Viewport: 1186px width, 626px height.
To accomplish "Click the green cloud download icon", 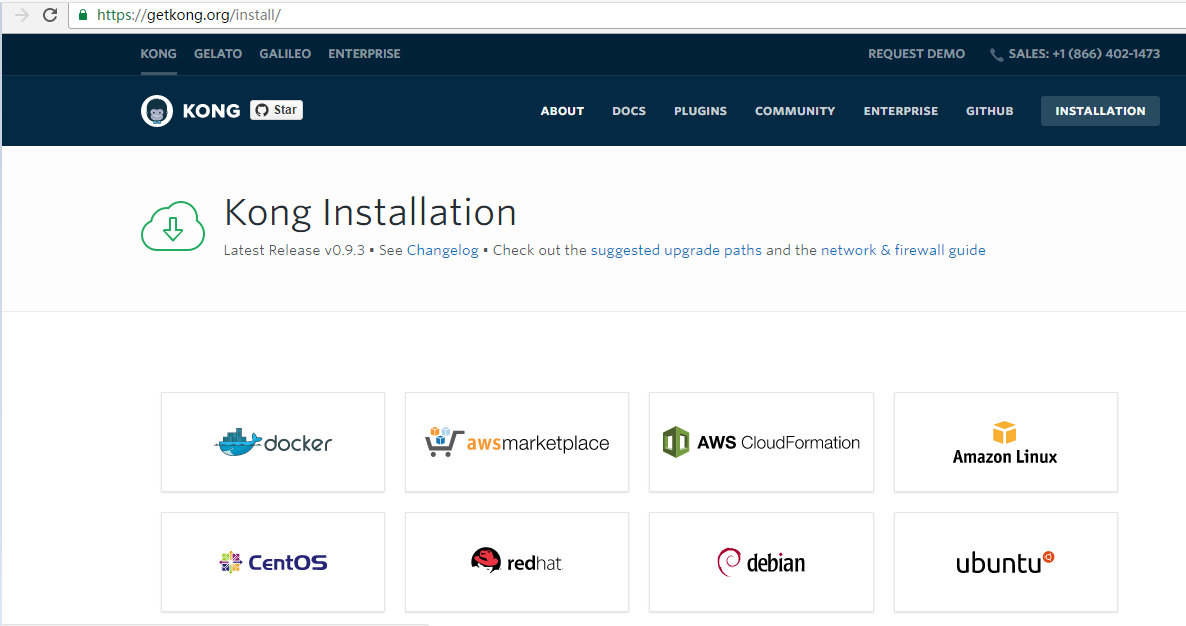I will tap(172, 225).
